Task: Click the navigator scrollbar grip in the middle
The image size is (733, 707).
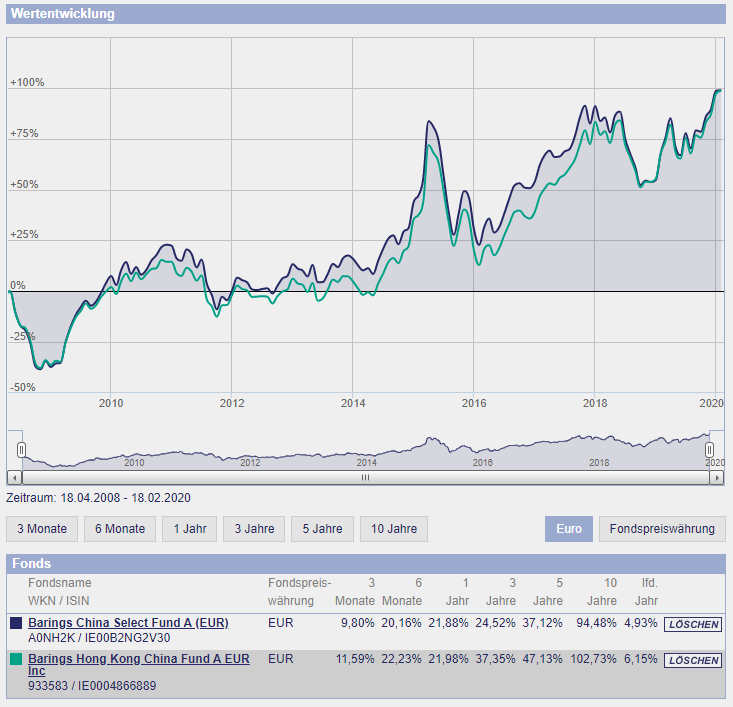Action: pos(365,477)
